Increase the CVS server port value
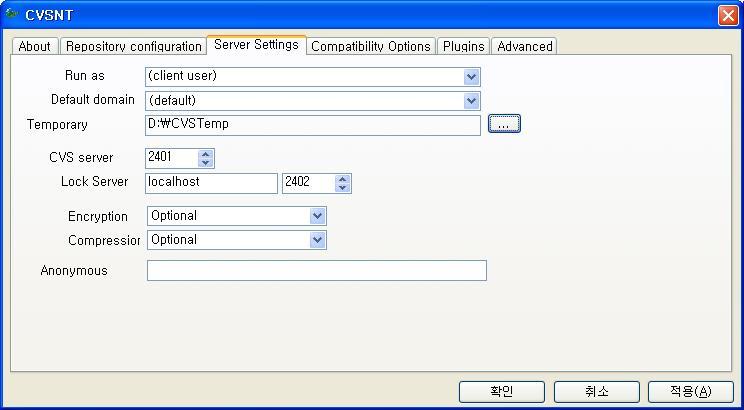744x410 pixels. [205, 154]
